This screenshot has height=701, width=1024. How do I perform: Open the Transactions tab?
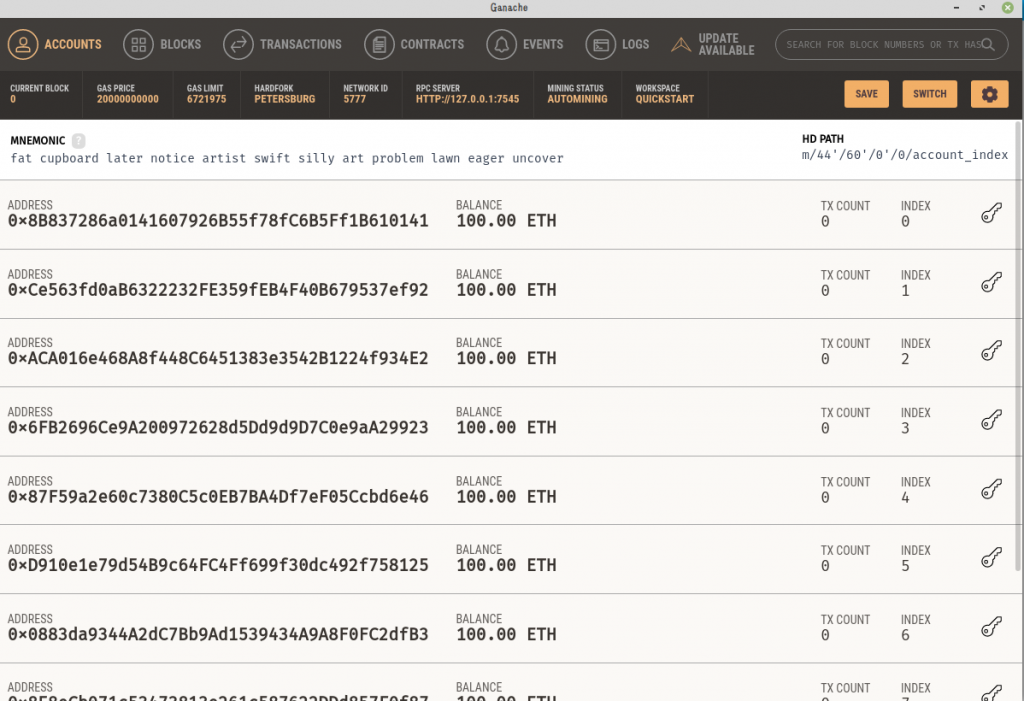[x=282, y=44]
